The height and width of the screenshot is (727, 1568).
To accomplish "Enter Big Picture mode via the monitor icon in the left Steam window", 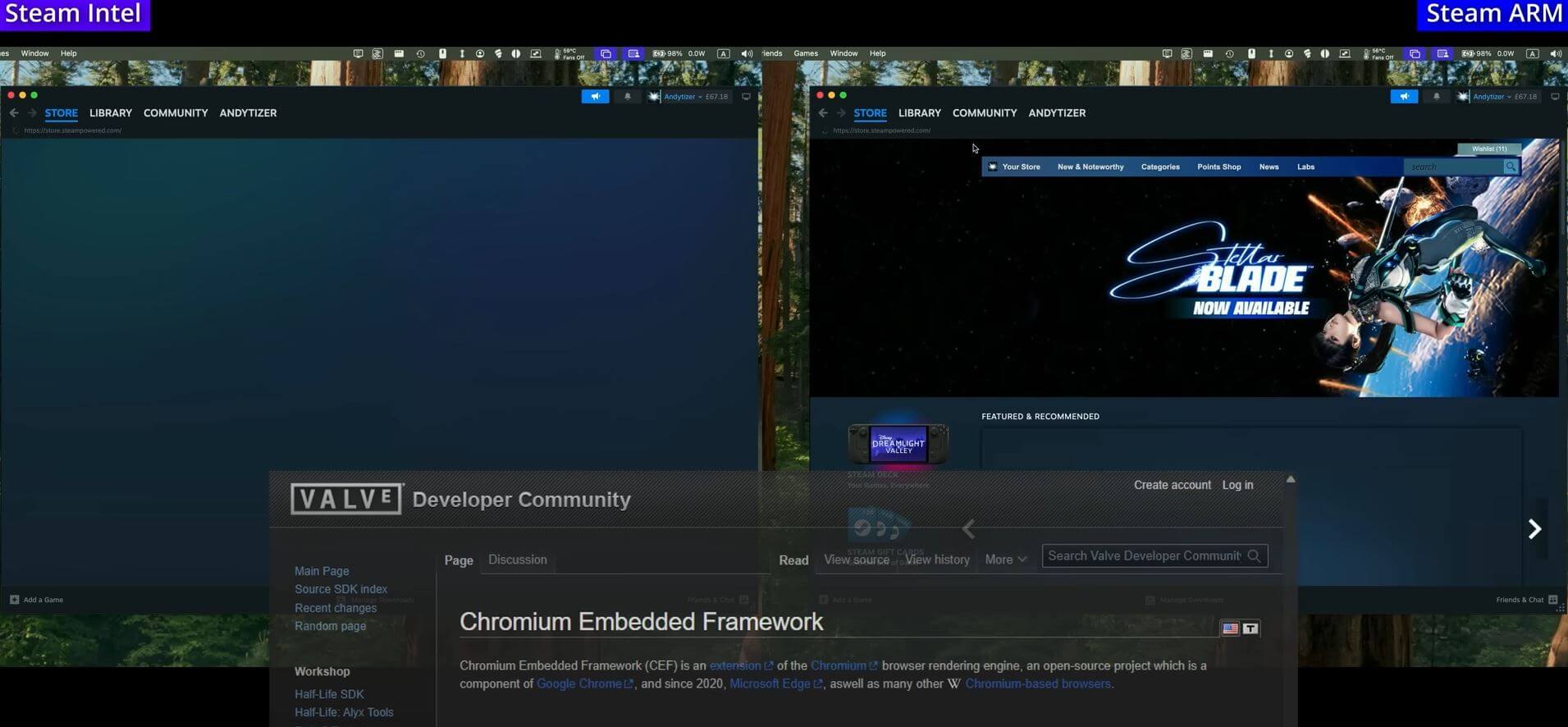I will [x=746, y=97].
